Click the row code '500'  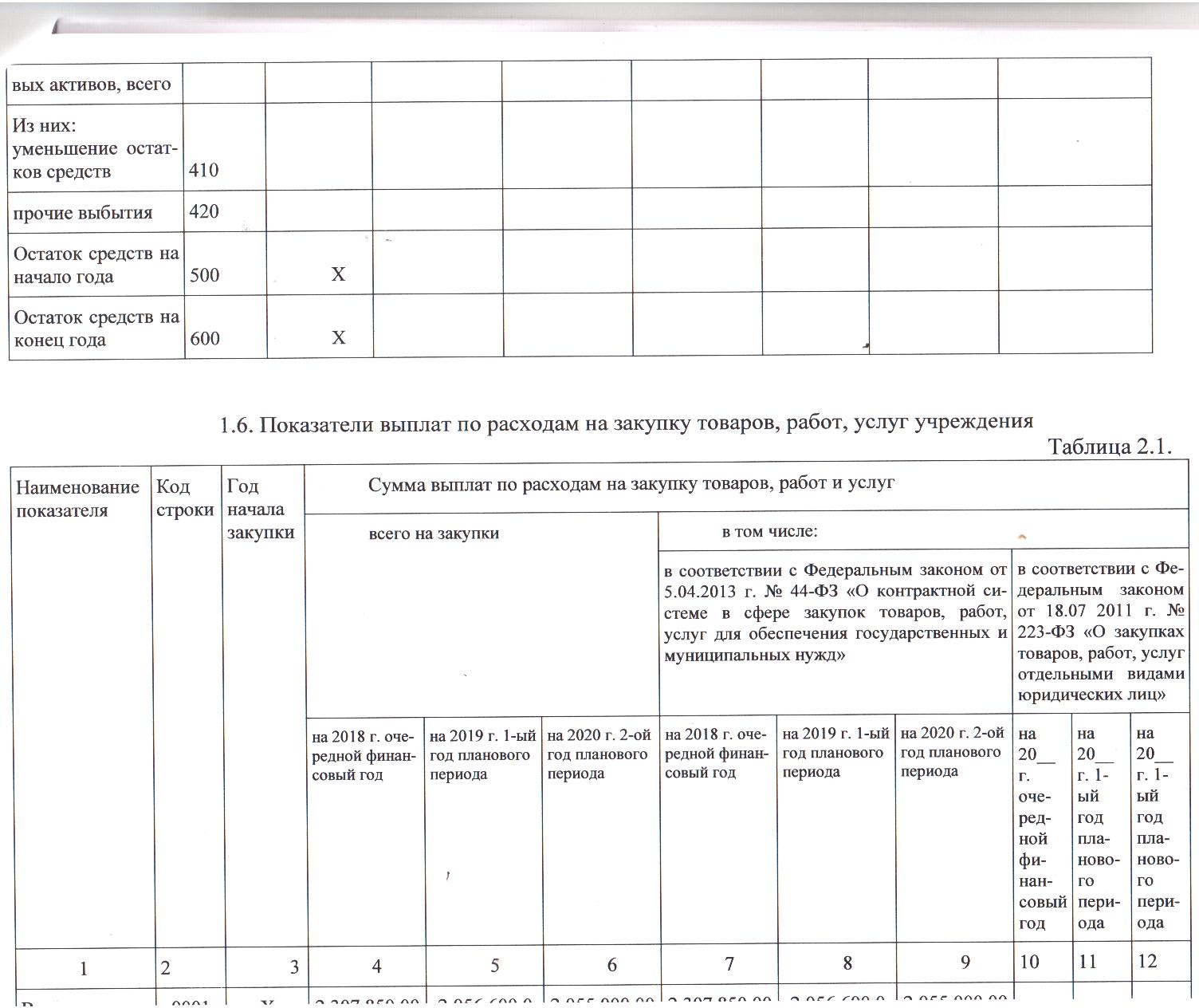205,274
